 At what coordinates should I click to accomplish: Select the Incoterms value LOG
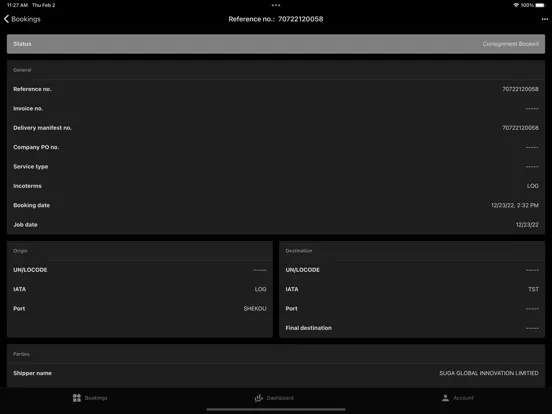click(x=533, y=186)
